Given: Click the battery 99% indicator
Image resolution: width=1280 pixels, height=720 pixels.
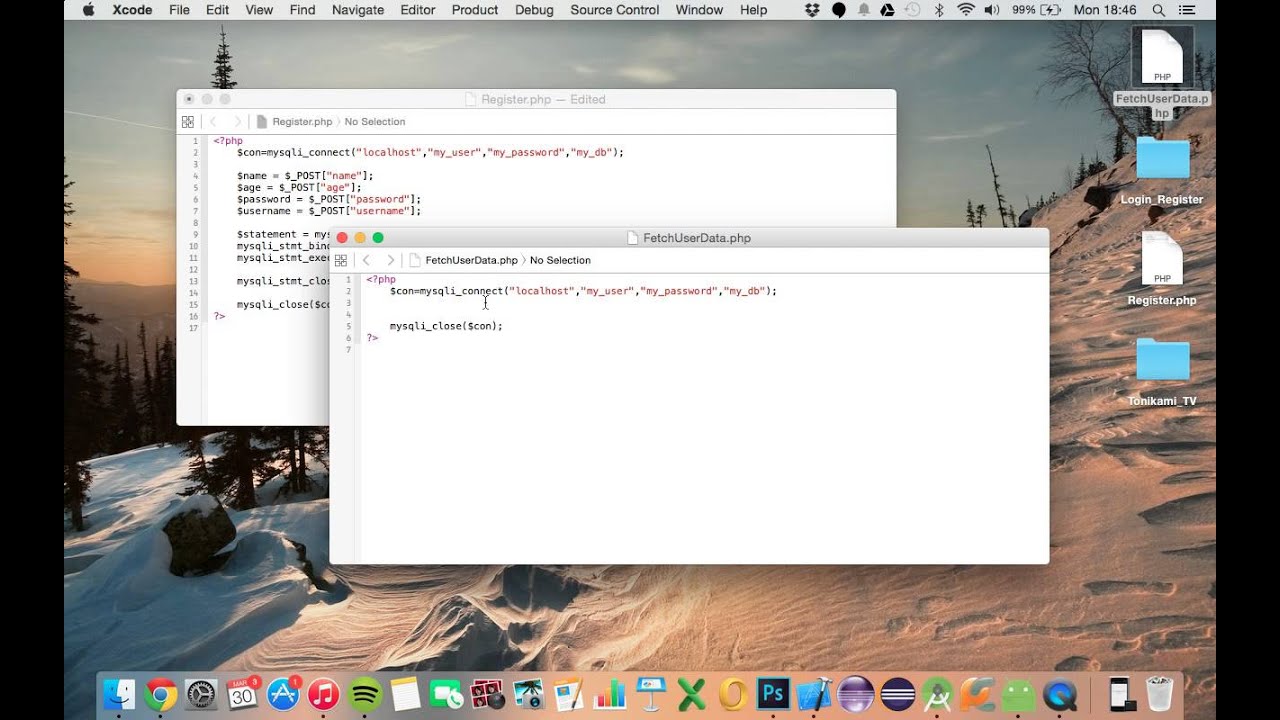Looking at the screenshot, I should point(1037,10).
